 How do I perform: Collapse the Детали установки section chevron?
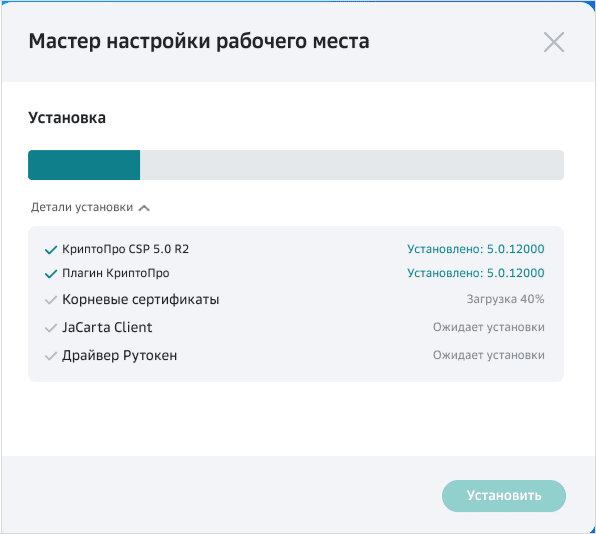click(144, 208)
